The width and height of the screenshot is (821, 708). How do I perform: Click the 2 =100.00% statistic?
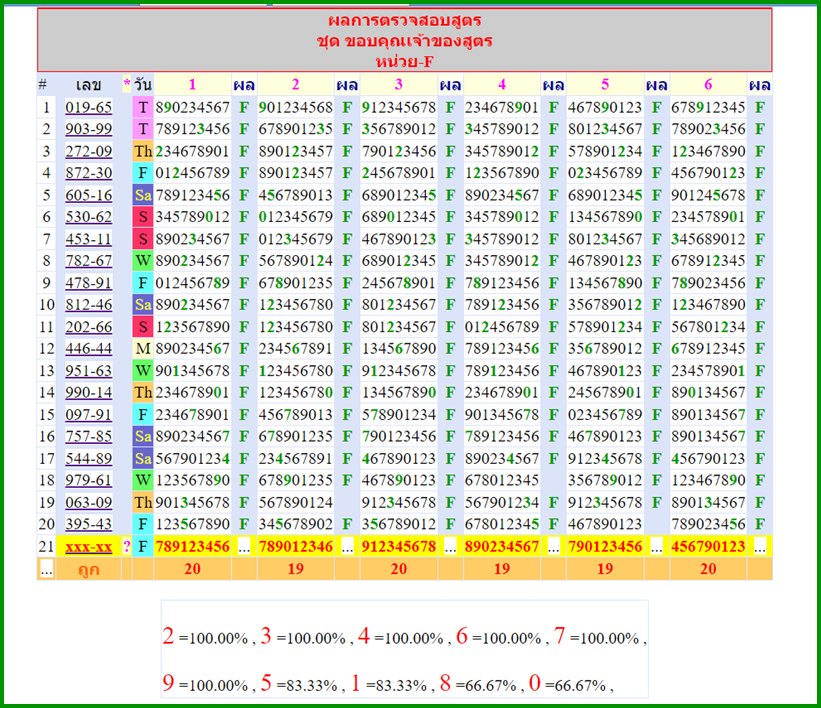coord(205,637)
